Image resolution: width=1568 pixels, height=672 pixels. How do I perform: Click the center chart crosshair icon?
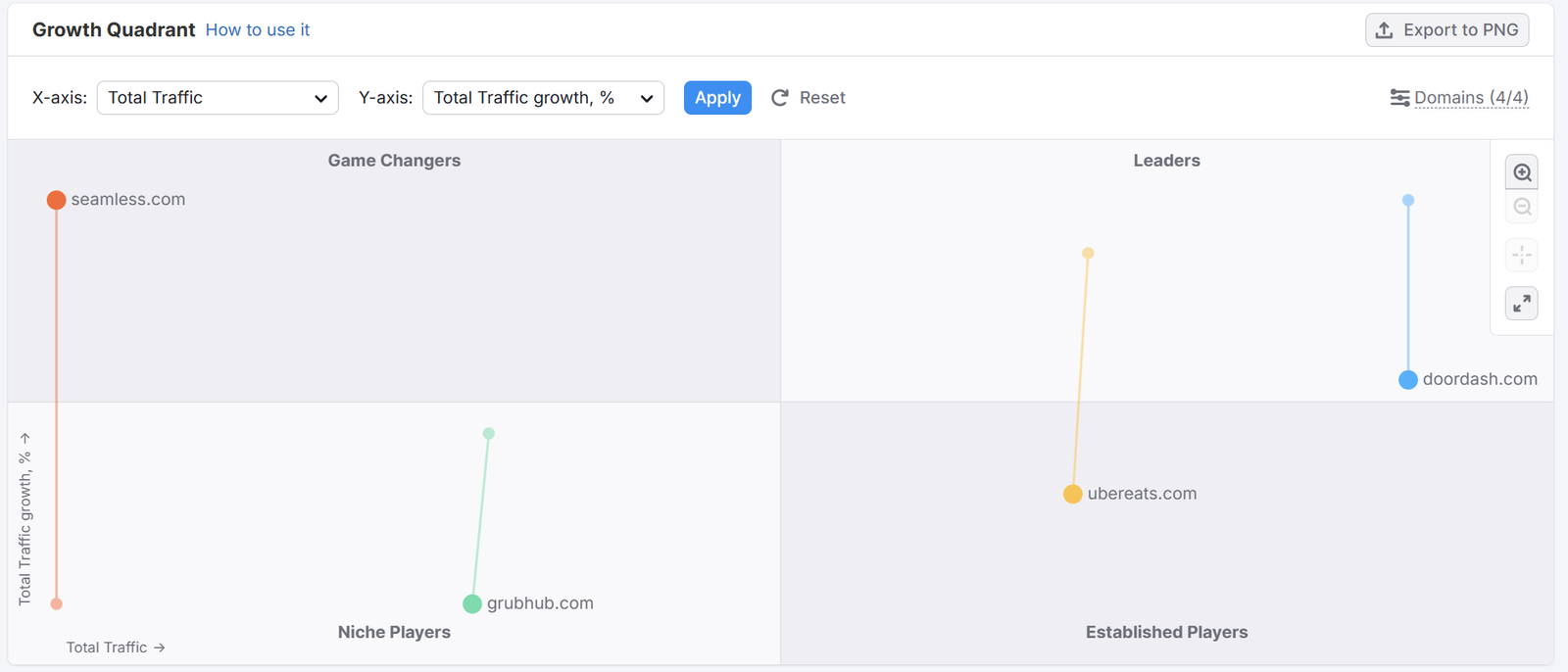tap(1522, 256)
